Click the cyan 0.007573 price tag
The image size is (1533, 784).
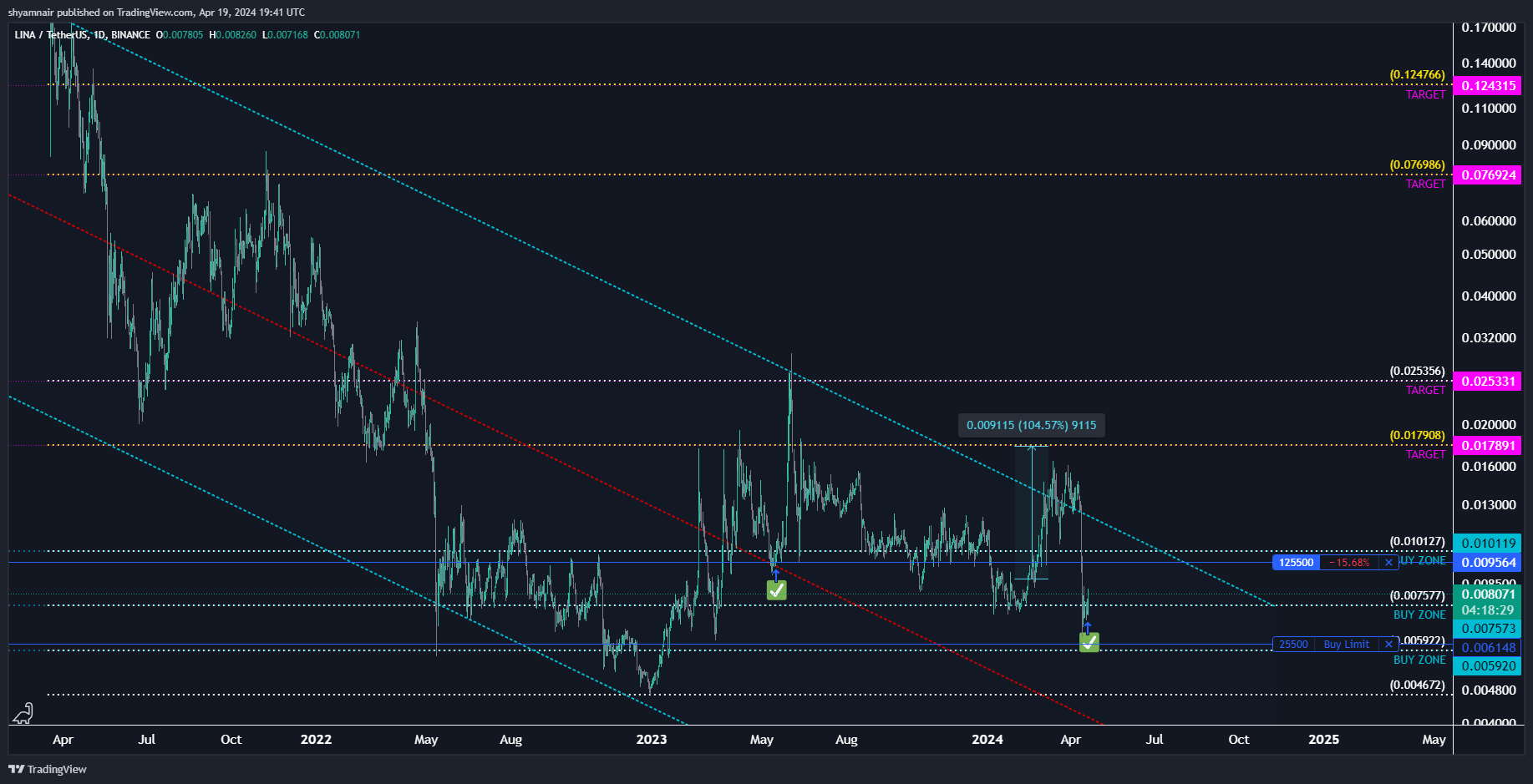1488,628
